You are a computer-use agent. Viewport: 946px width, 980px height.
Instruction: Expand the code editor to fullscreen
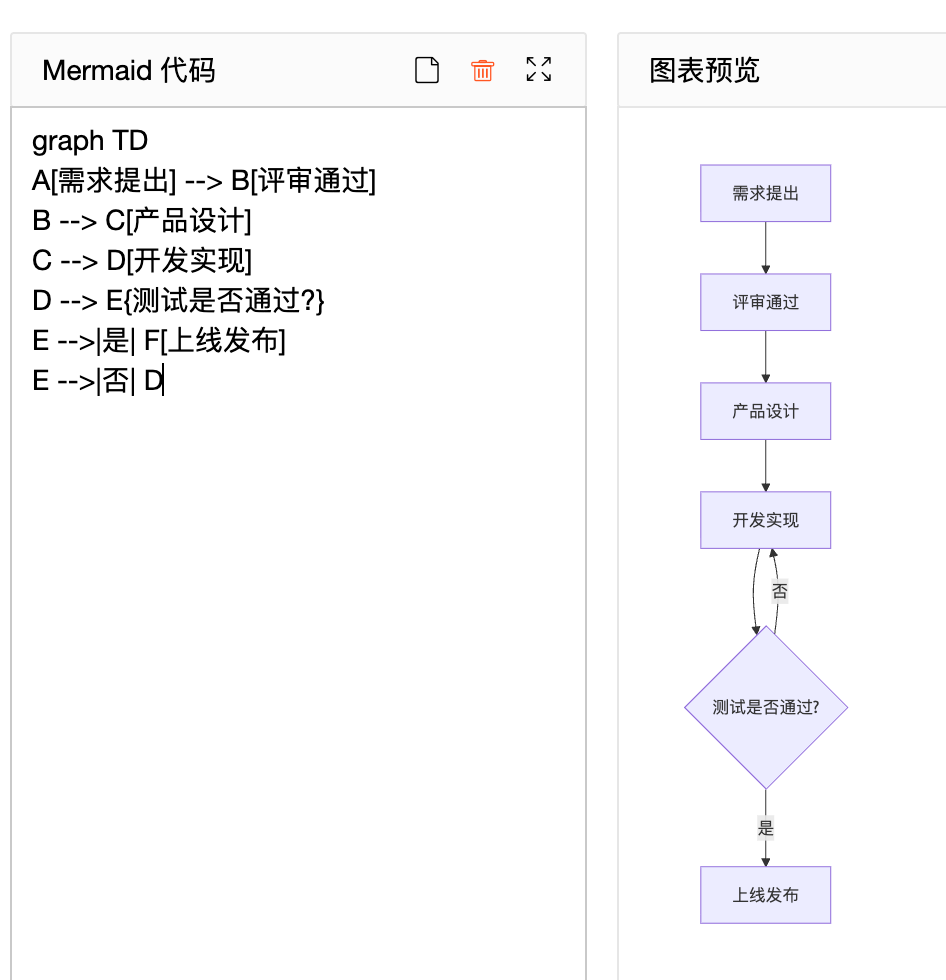(x=539, y=70)
